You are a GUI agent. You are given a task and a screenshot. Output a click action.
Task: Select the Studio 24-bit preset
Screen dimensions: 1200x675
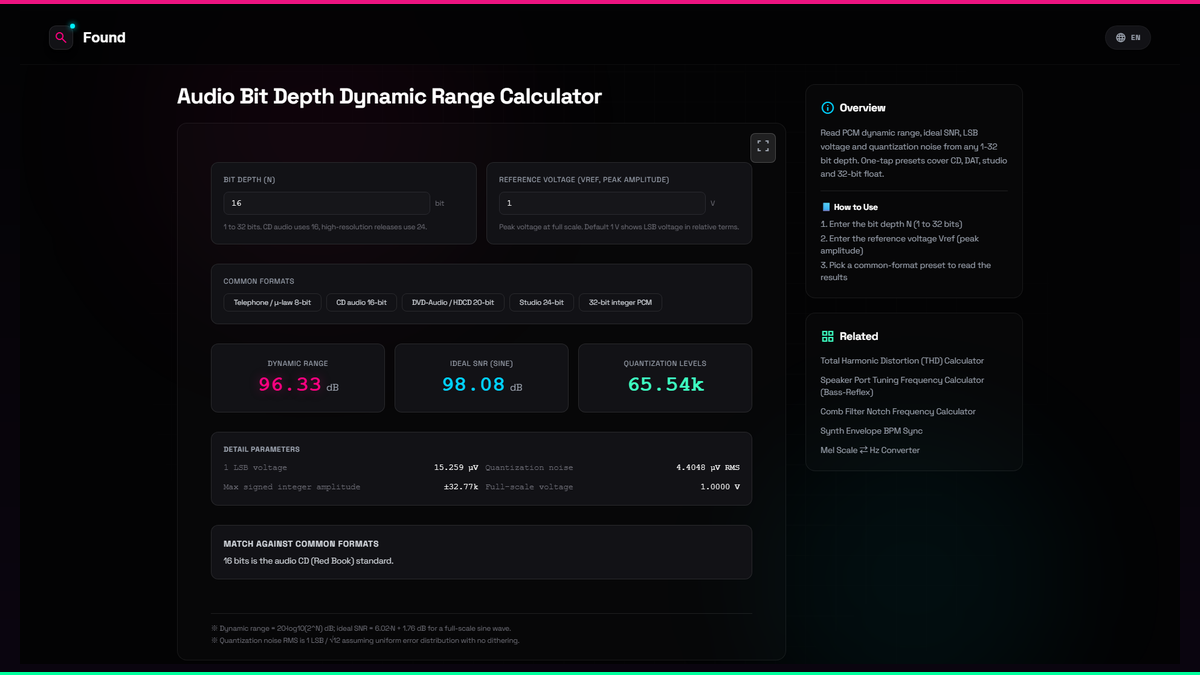pyautogui.click(x=541, y=302)
